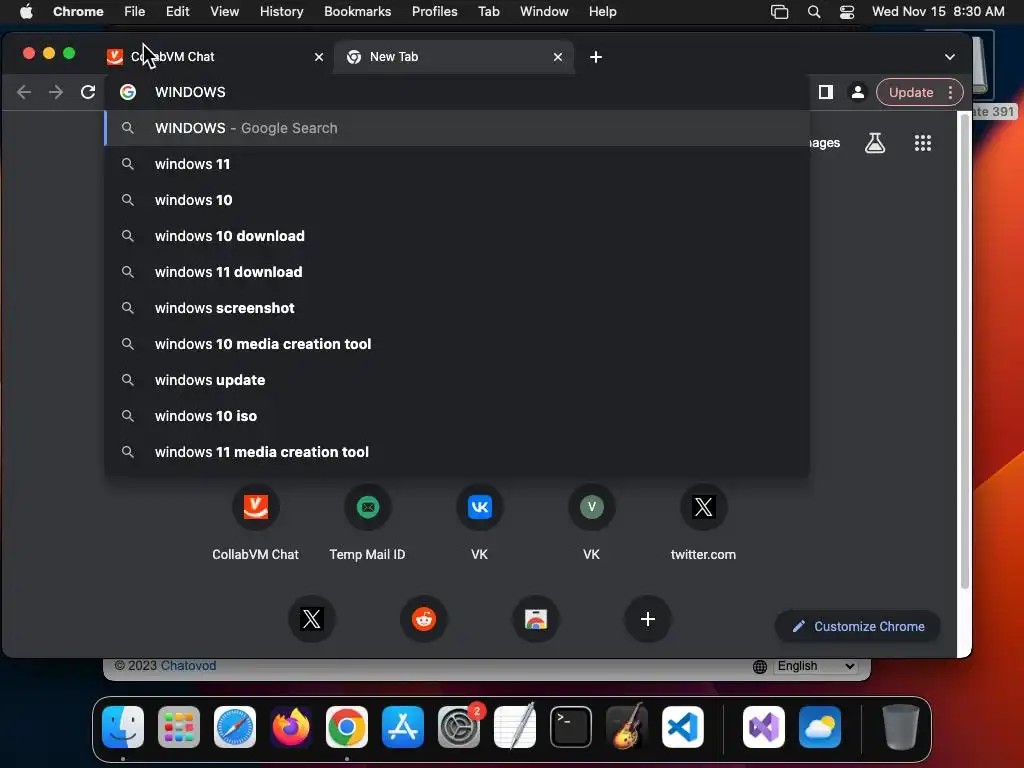Open Google Search Labs flask icon
Screen dimensions: 1024x768
(874, 143)
